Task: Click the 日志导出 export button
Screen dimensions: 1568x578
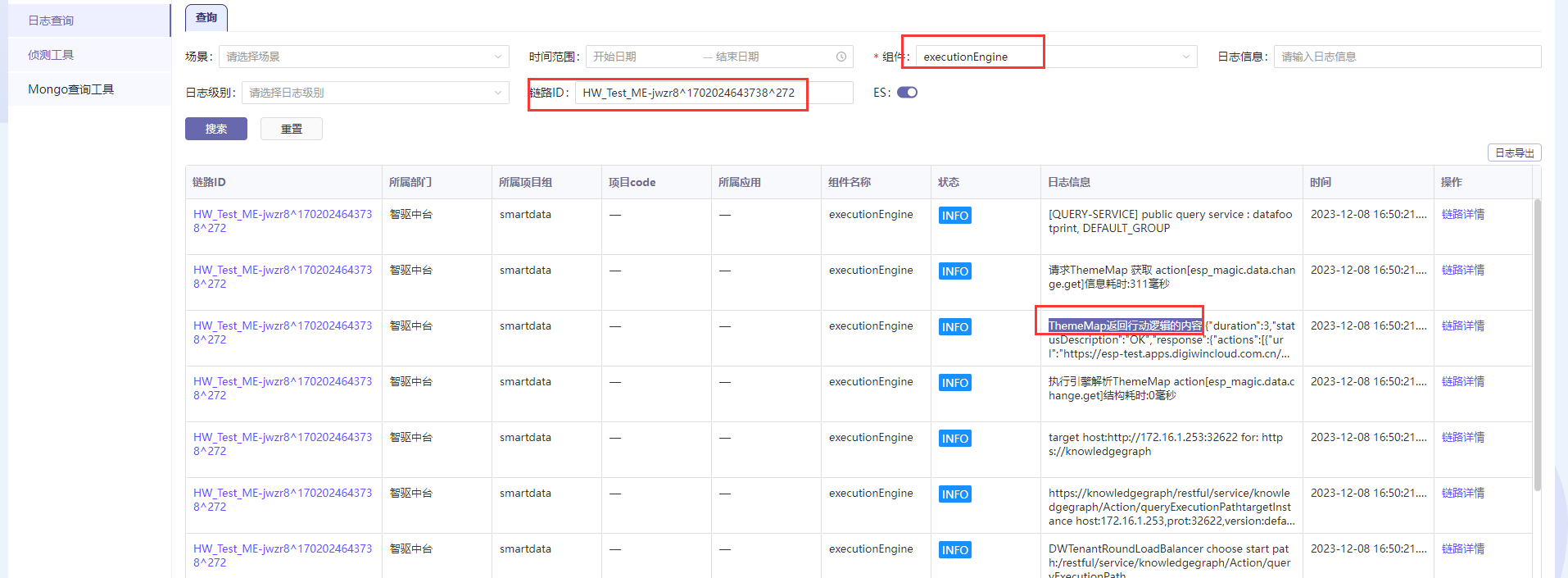Action: tap(1514, 153)
